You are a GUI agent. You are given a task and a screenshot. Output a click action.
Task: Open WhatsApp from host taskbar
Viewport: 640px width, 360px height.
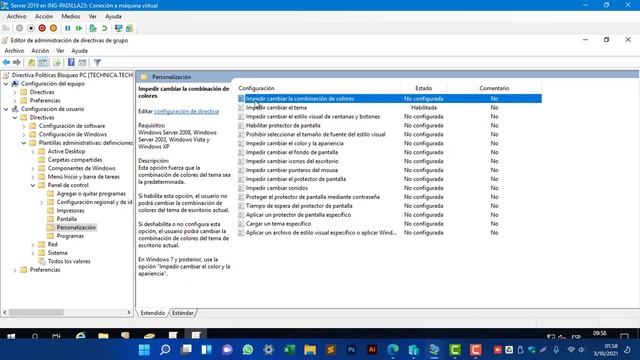point(248,350)
